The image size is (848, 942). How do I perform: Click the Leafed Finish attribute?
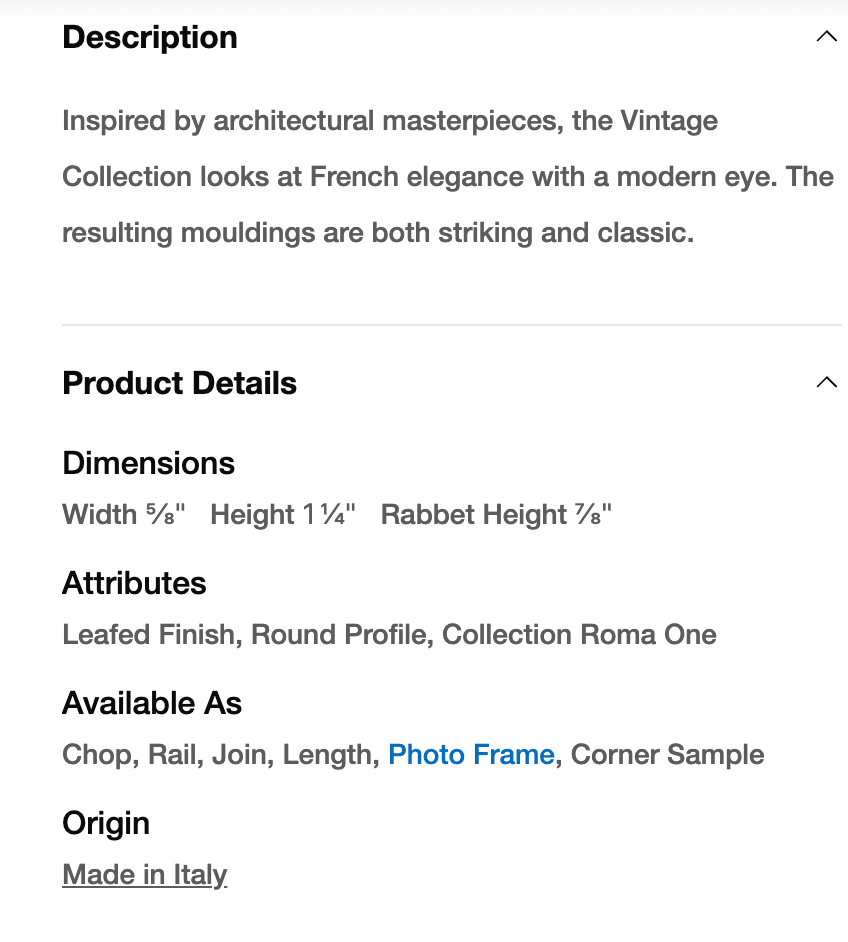148,634
